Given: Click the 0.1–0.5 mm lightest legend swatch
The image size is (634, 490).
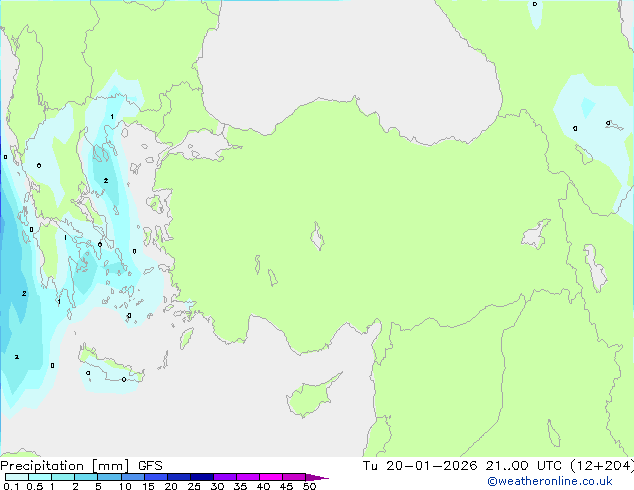Looking at the screenshot, I should tap(17, 477).
